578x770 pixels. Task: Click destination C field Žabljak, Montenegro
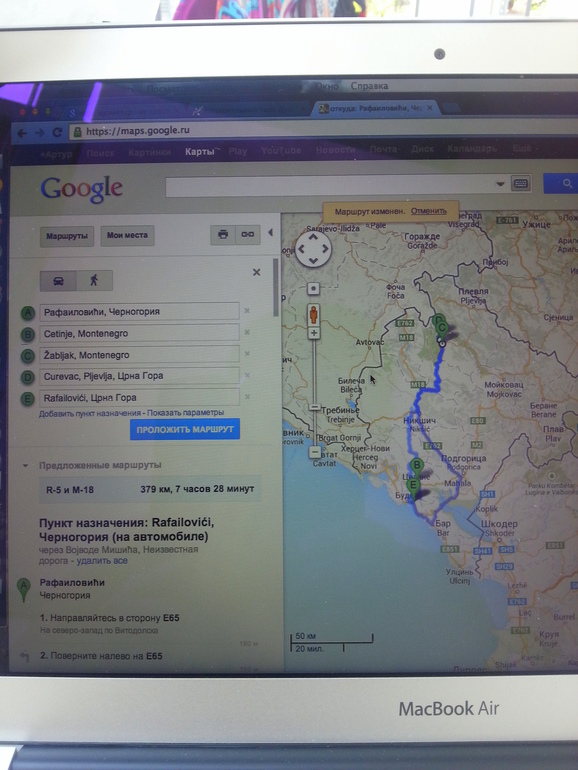click(x=139, y=355)
